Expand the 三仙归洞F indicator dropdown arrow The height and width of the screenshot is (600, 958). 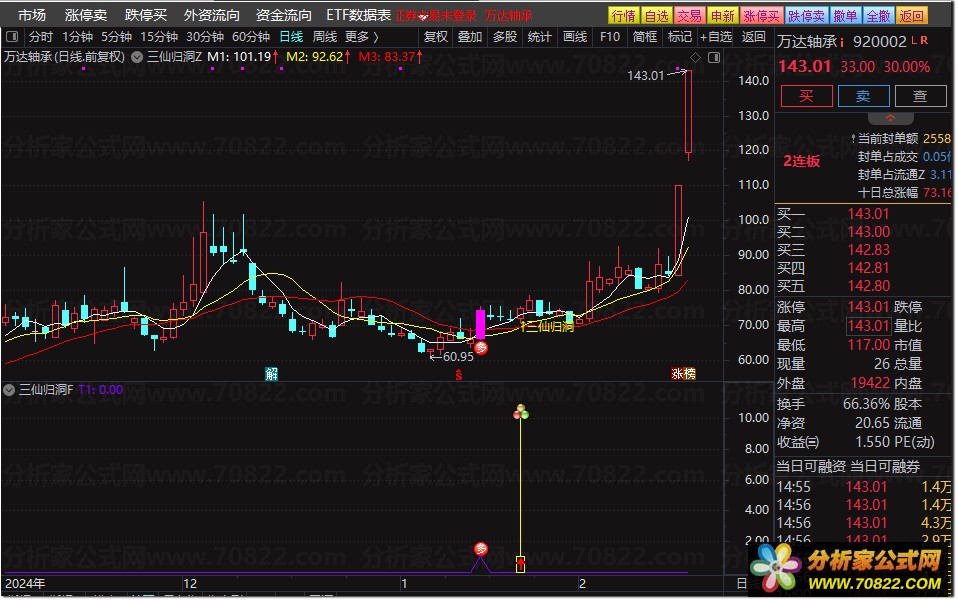pyautogui.click(x=9, y=390)
